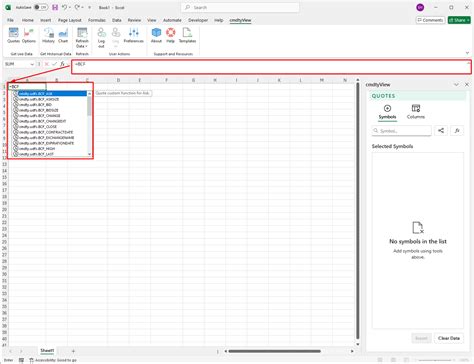Select the BCF_EXCHANGENAME function suggestion
Image resolution: width=474 pixels, height=364 pixels.
50,138
